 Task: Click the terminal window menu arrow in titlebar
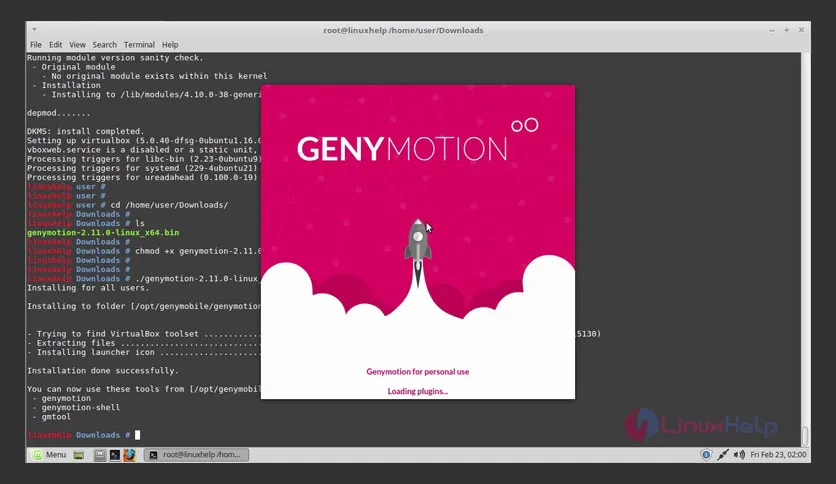point(34,30)
